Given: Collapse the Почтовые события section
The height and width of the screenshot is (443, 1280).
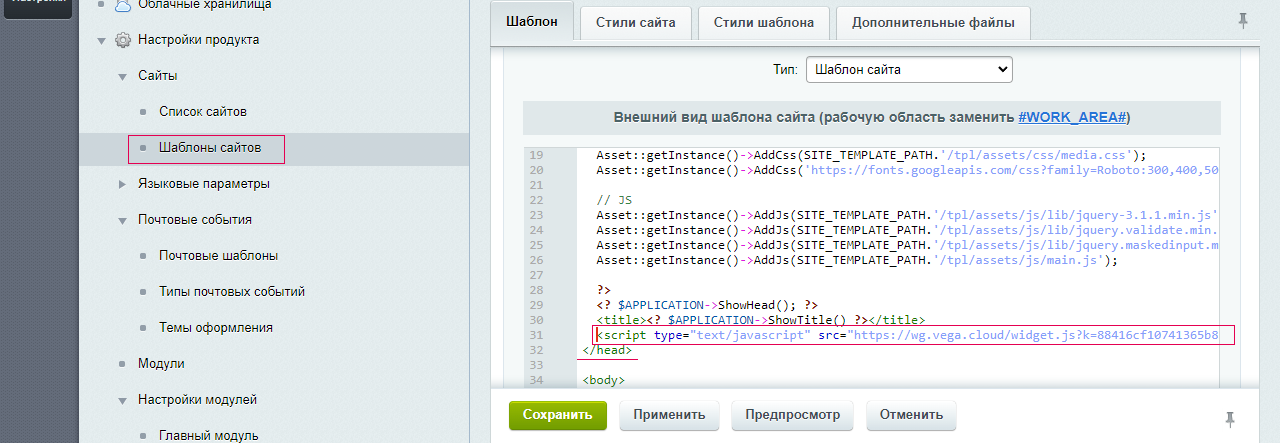Looking at the screenshot, I should click(122, 220).
